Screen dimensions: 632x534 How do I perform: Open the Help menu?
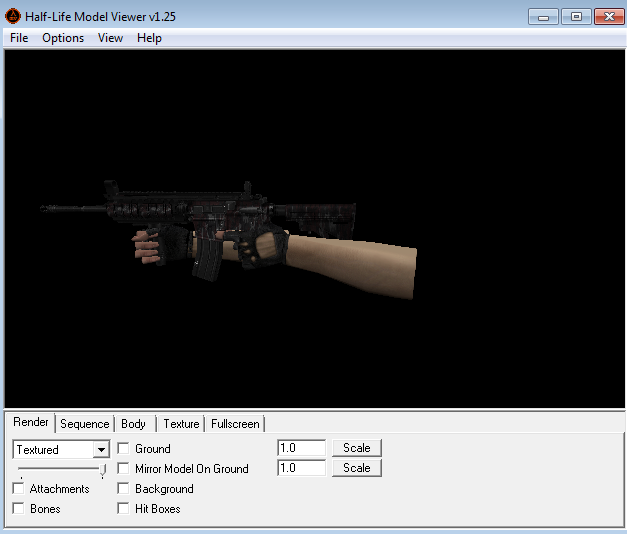tap(149, 38)
